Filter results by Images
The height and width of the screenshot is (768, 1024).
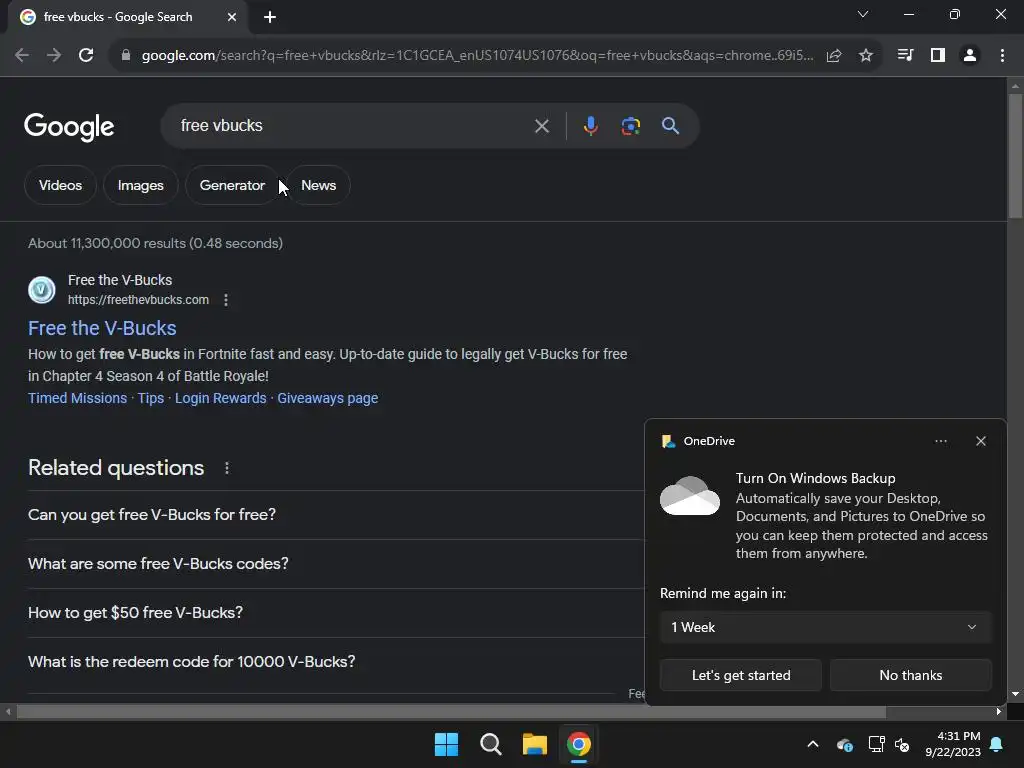[140, 185]
